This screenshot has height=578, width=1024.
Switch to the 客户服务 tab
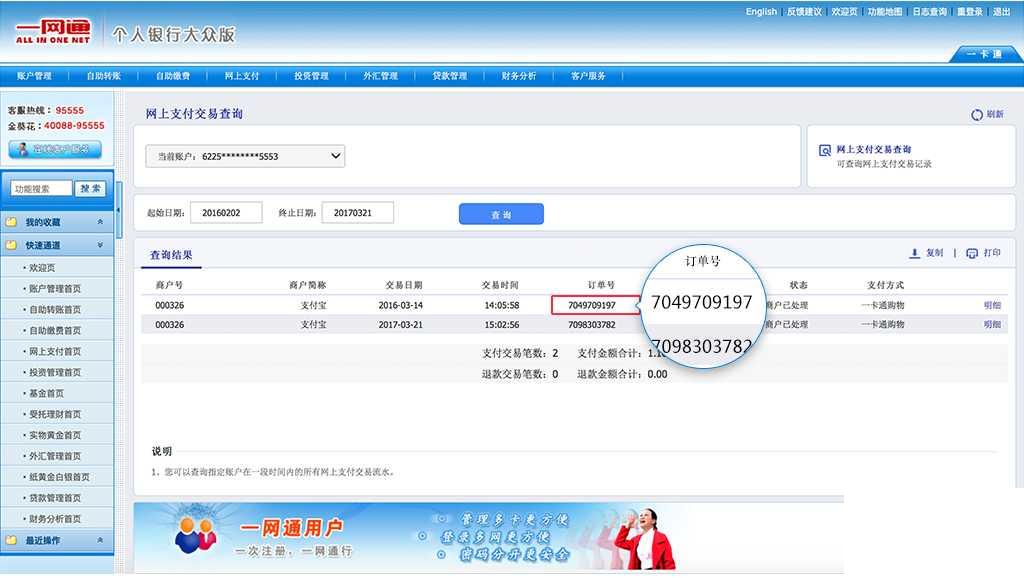click(x=588, y=74)
